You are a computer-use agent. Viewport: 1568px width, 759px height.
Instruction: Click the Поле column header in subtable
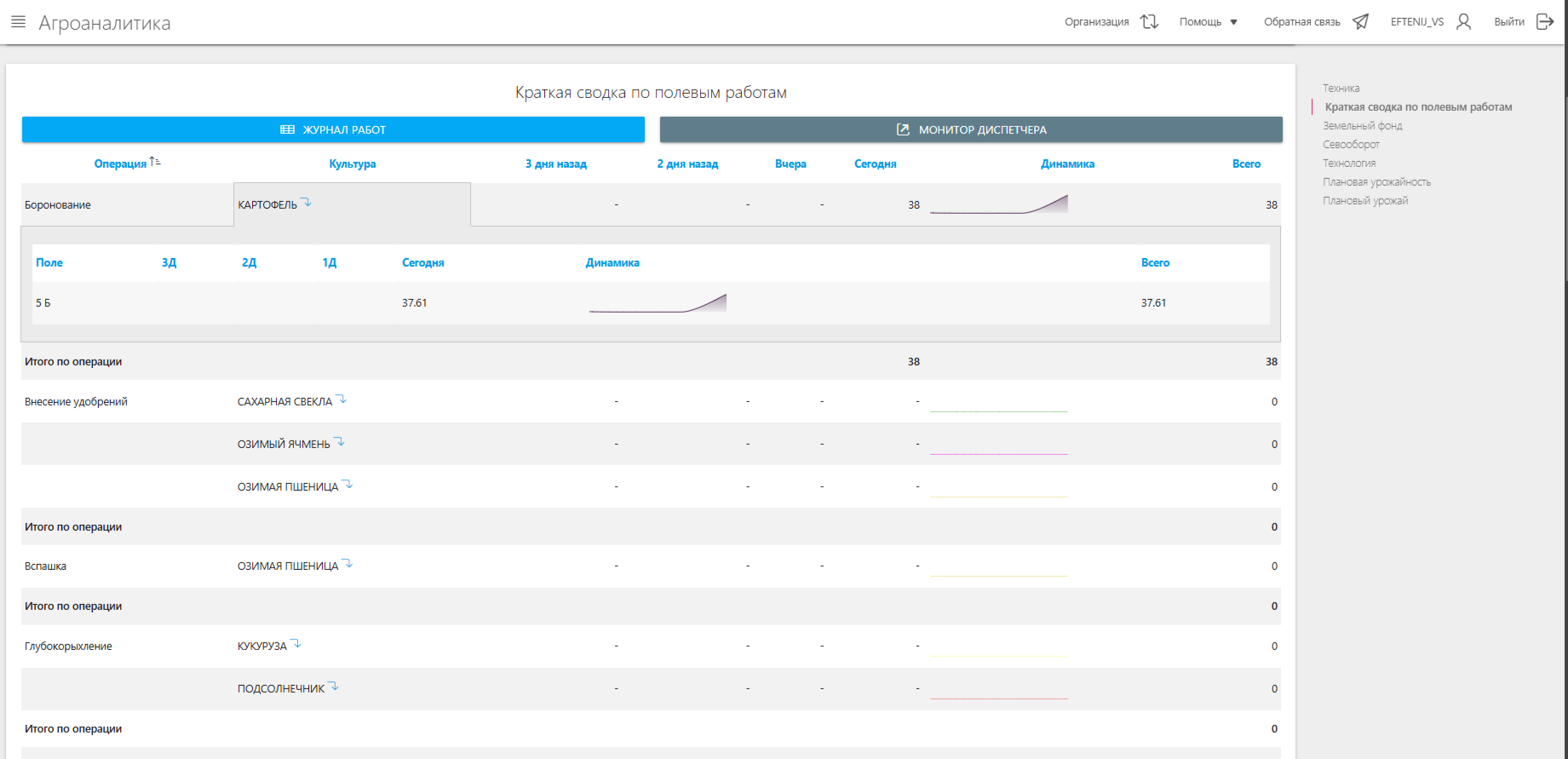(49, 262)
